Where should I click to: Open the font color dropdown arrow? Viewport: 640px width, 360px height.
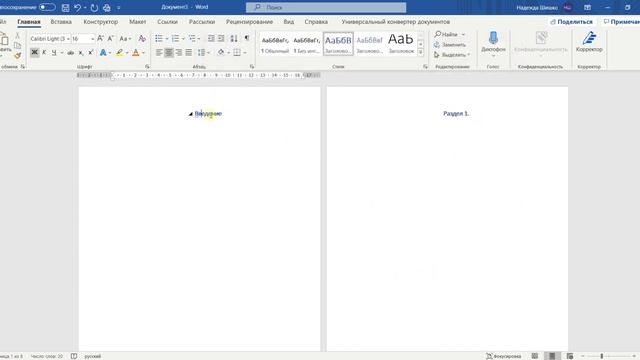pos(143,53)
